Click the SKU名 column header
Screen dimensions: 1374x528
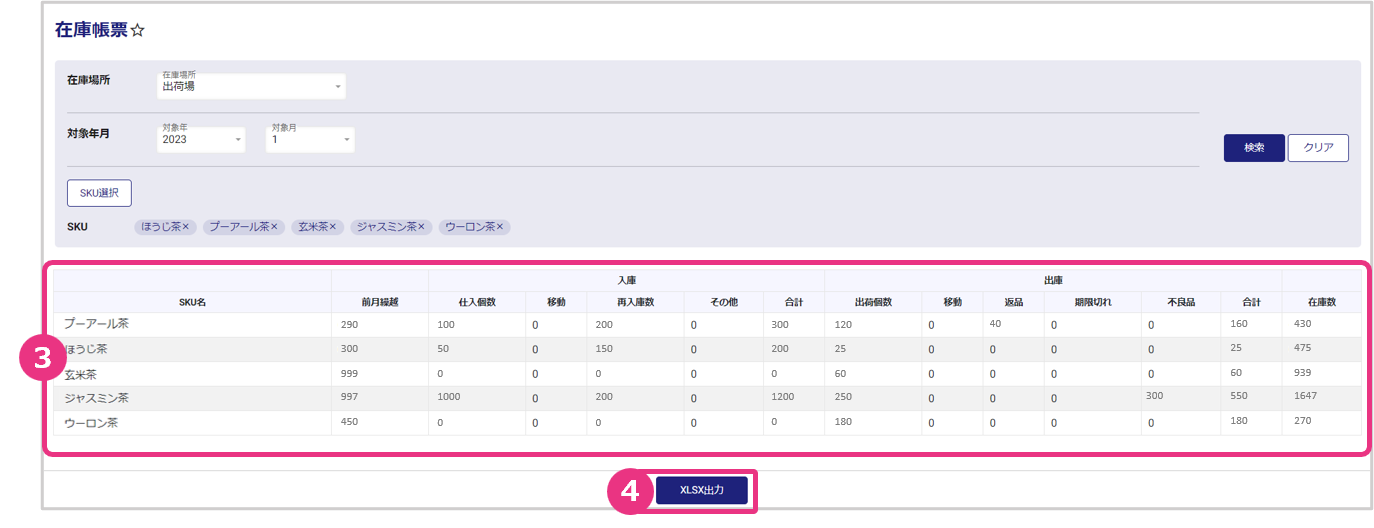click(192, 301)
